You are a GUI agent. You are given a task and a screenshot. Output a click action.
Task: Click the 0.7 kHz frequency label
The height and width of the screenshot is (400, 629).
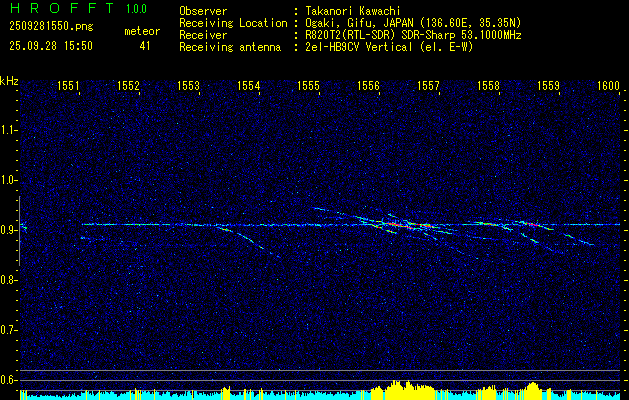(x=8, y=330)
